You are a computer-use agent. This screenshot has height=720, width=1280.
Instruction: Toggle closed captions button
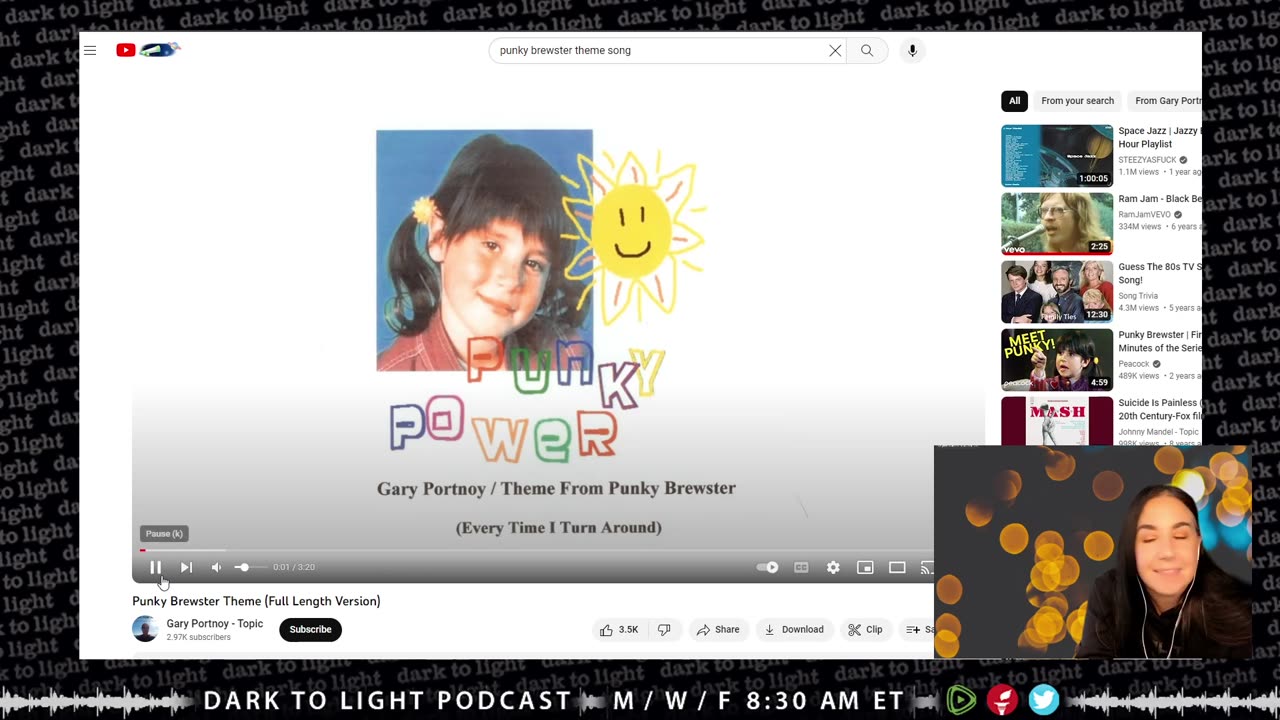(x=801, y=567)
